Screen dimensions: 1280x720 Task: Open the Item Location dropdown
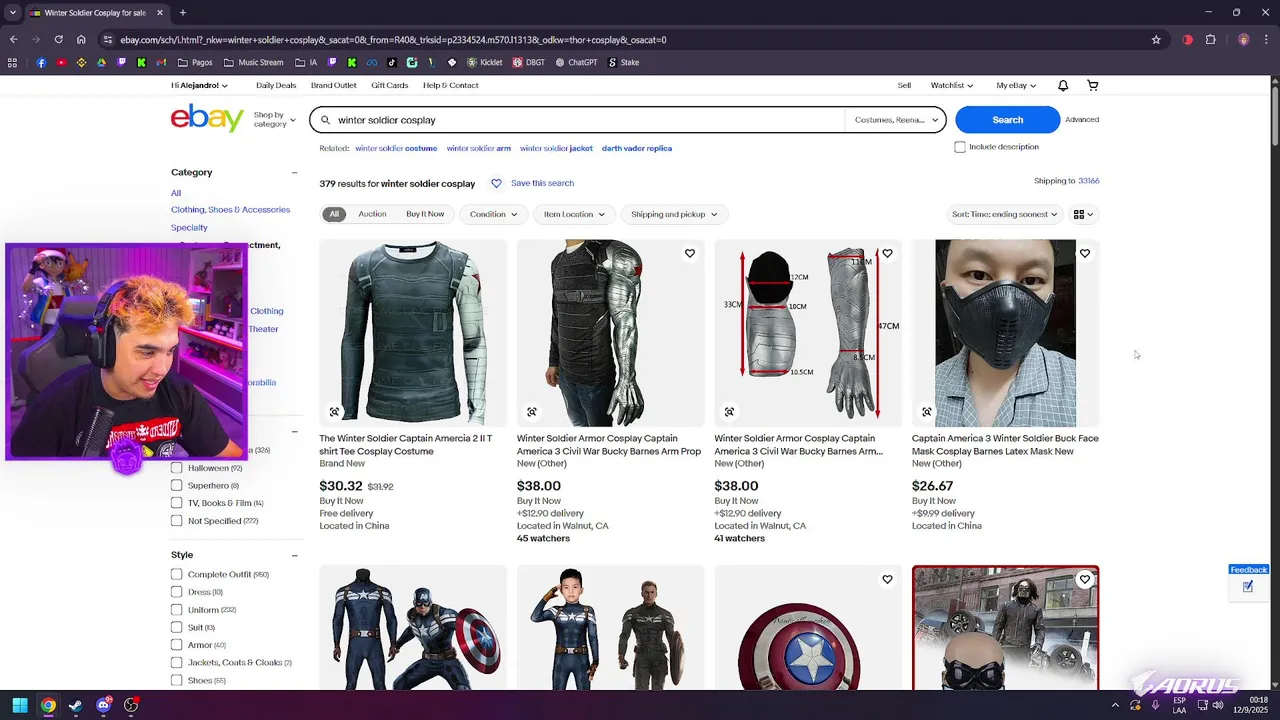pos(574,214)
